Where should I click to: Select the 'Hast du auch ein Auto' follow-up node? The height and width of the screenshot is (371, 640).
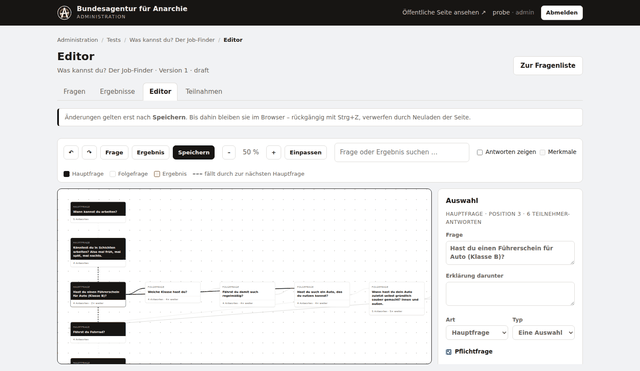322,294
